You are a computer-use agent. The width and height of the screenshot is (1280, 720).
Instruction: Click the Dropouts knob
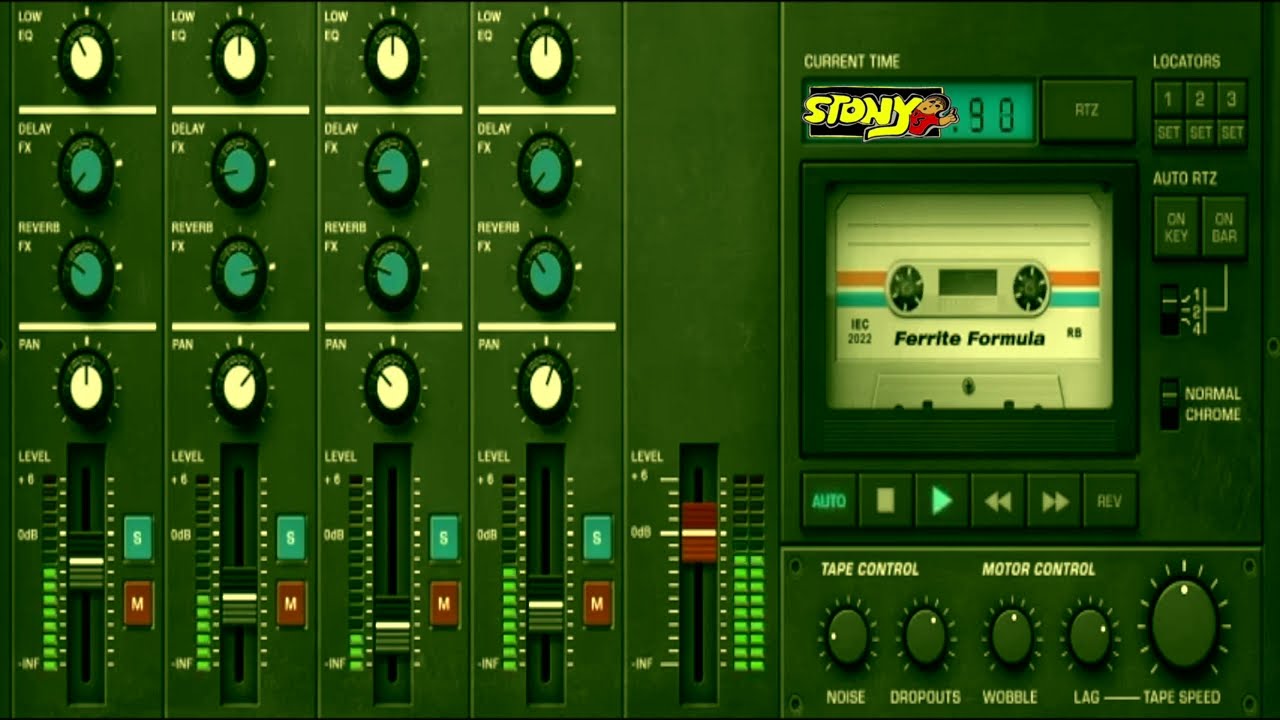[925, 636]
